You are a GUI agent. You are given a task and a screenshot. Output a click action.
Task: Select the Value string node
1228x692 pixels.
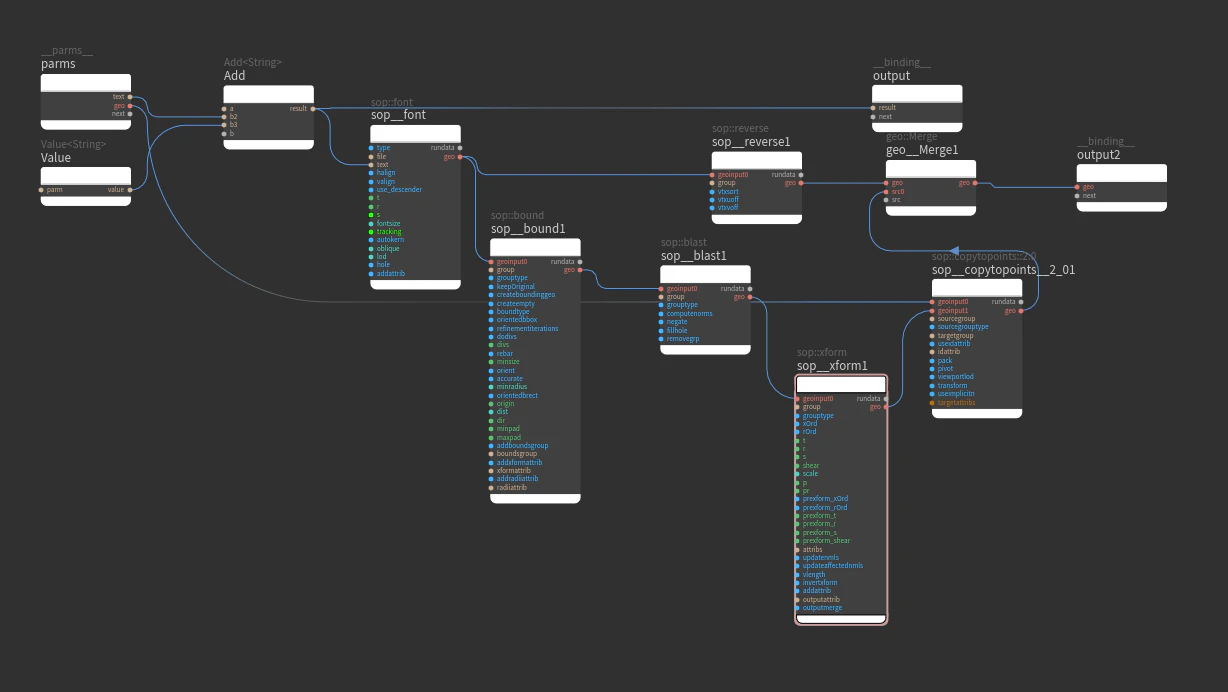pos(86,186)
